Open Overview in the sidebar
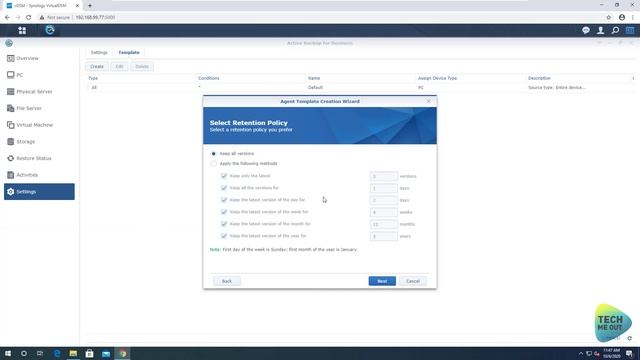640x360 pixels. [39, 58]
